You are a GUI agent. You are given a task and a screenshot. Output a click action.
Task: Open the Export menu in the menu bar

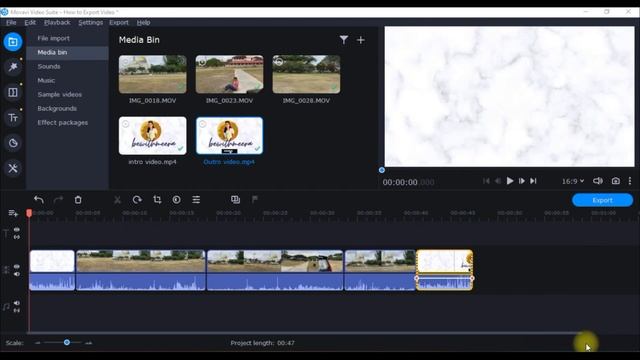point(119,22)
